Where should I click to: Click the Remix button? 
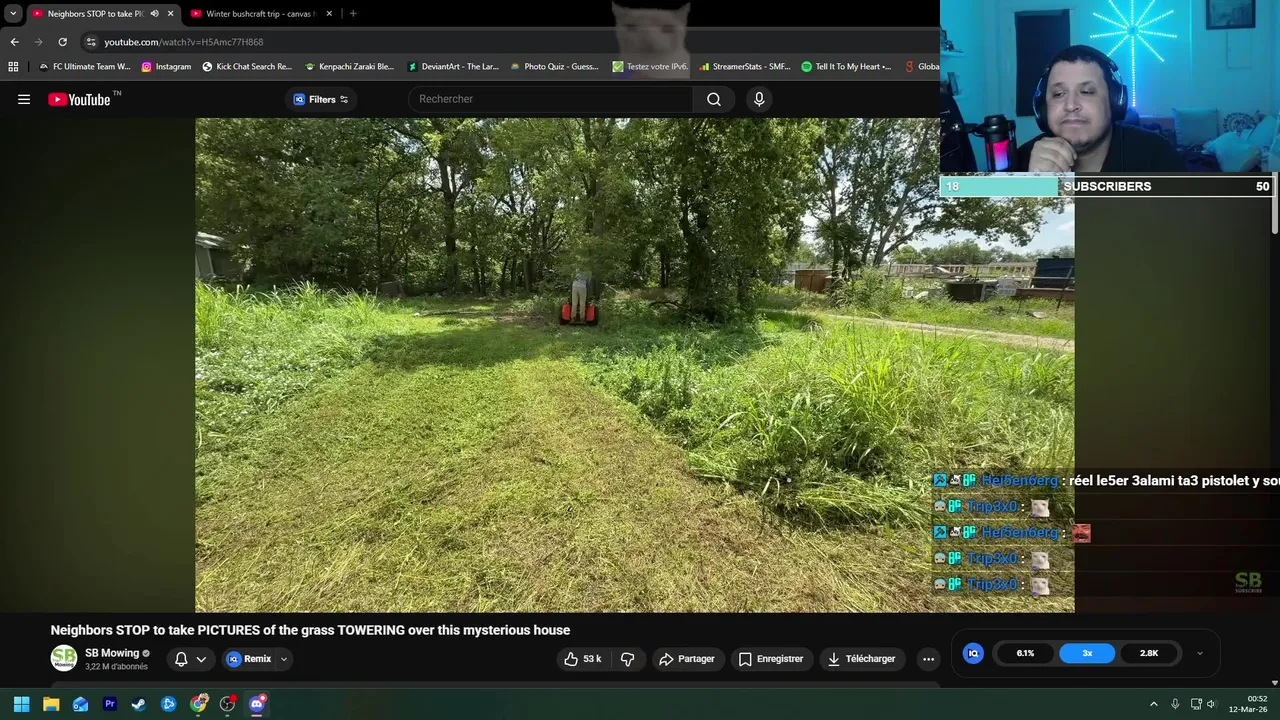click(248, 659)
